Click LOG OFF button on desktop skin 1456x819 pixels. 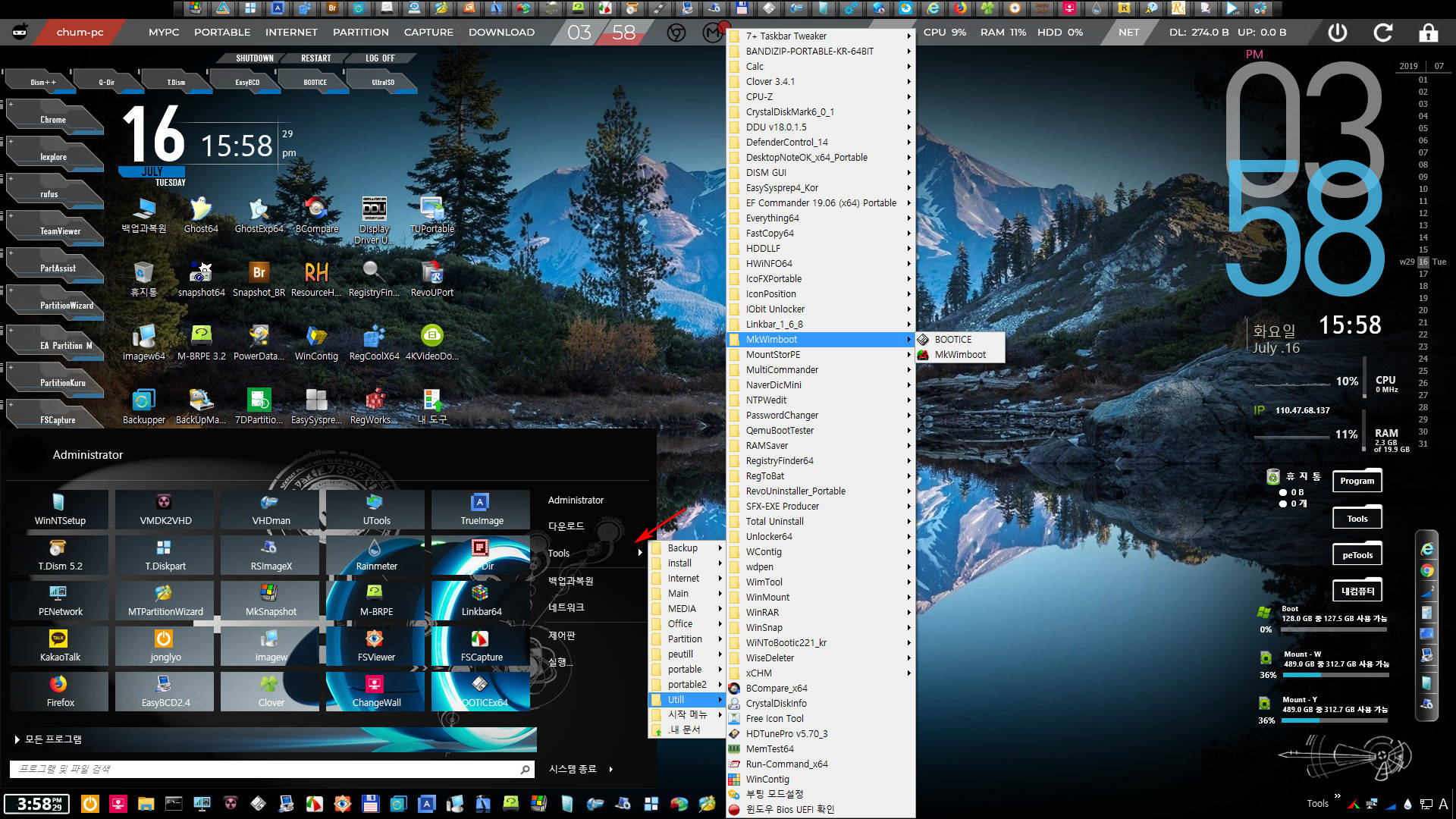tap(380, 58)
